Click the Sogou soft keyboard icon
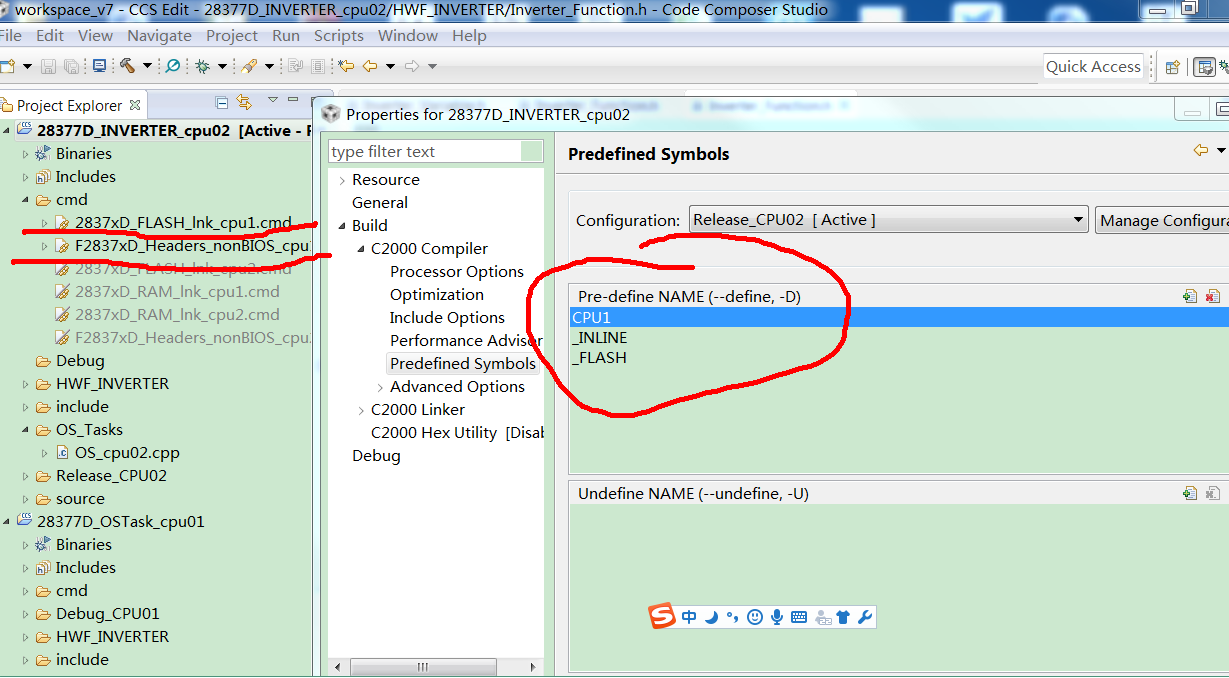The image size is (1229, 678). pyautogui.click(x=799, y=617)
